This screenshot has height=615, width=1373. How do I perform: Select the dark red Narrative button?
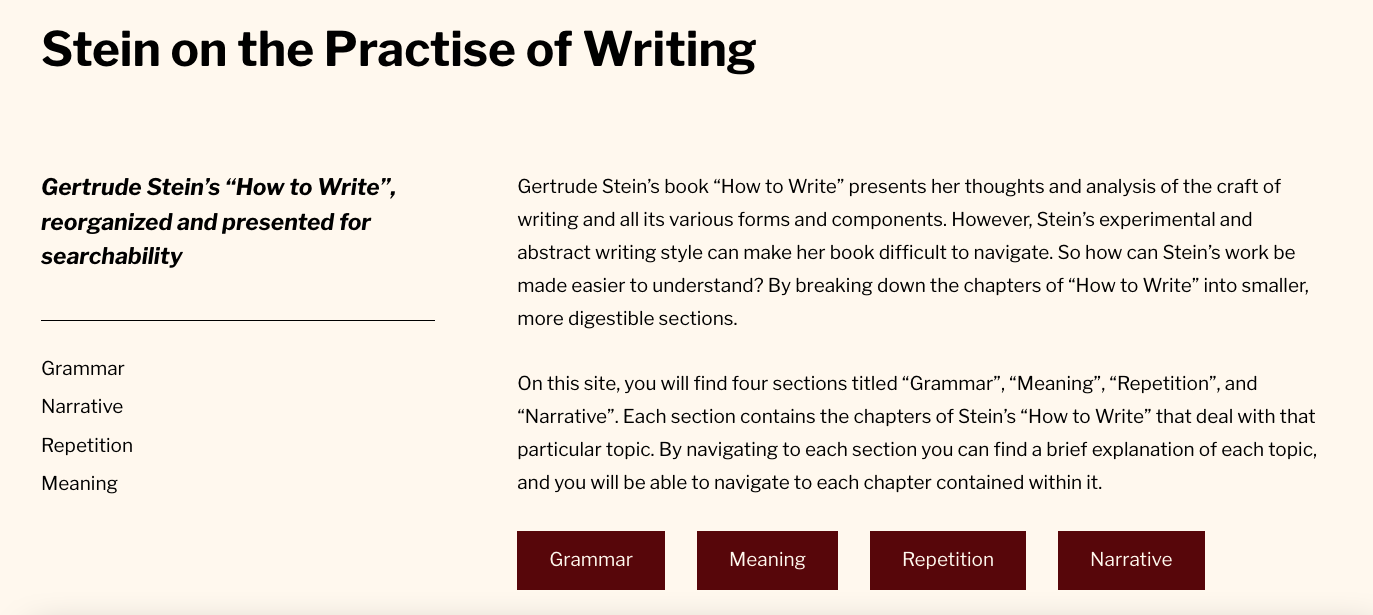click(1131, 560)
